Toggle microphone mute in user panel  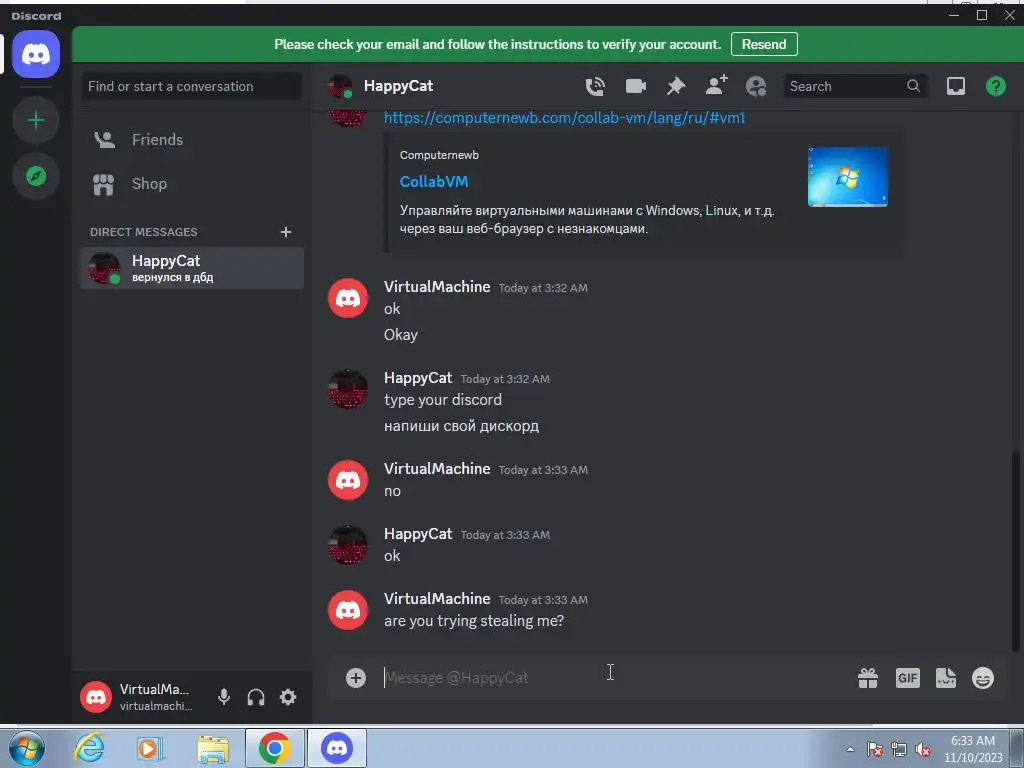point(224,697)
